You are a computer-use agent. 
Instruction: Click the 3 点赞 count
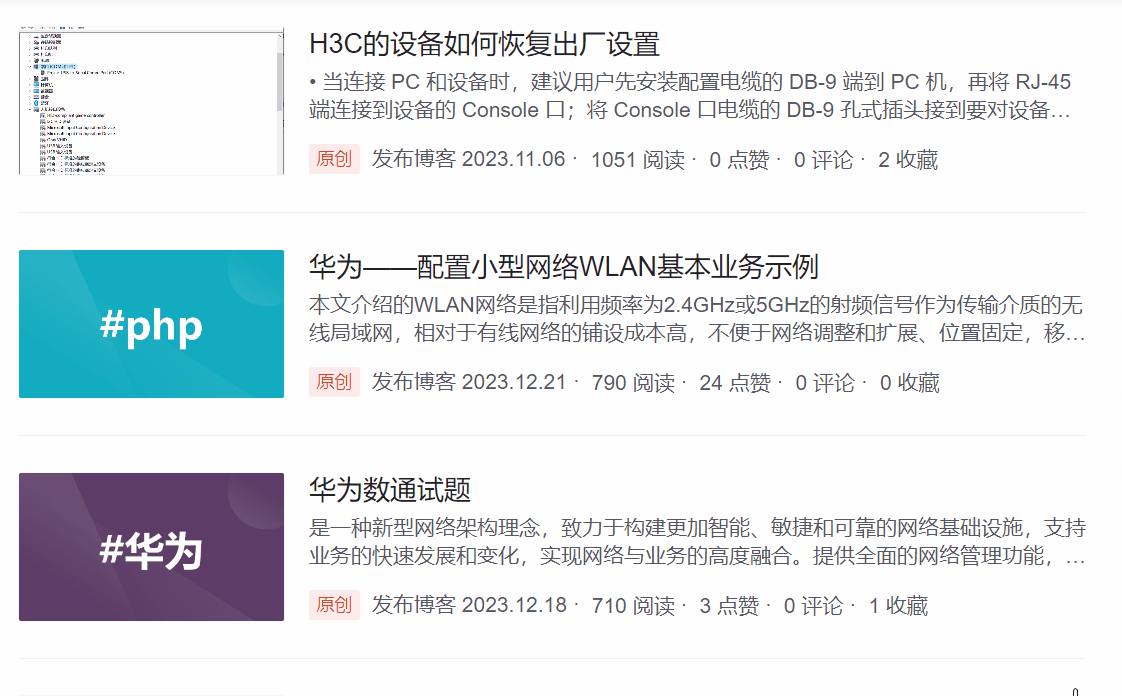(729, 606)
